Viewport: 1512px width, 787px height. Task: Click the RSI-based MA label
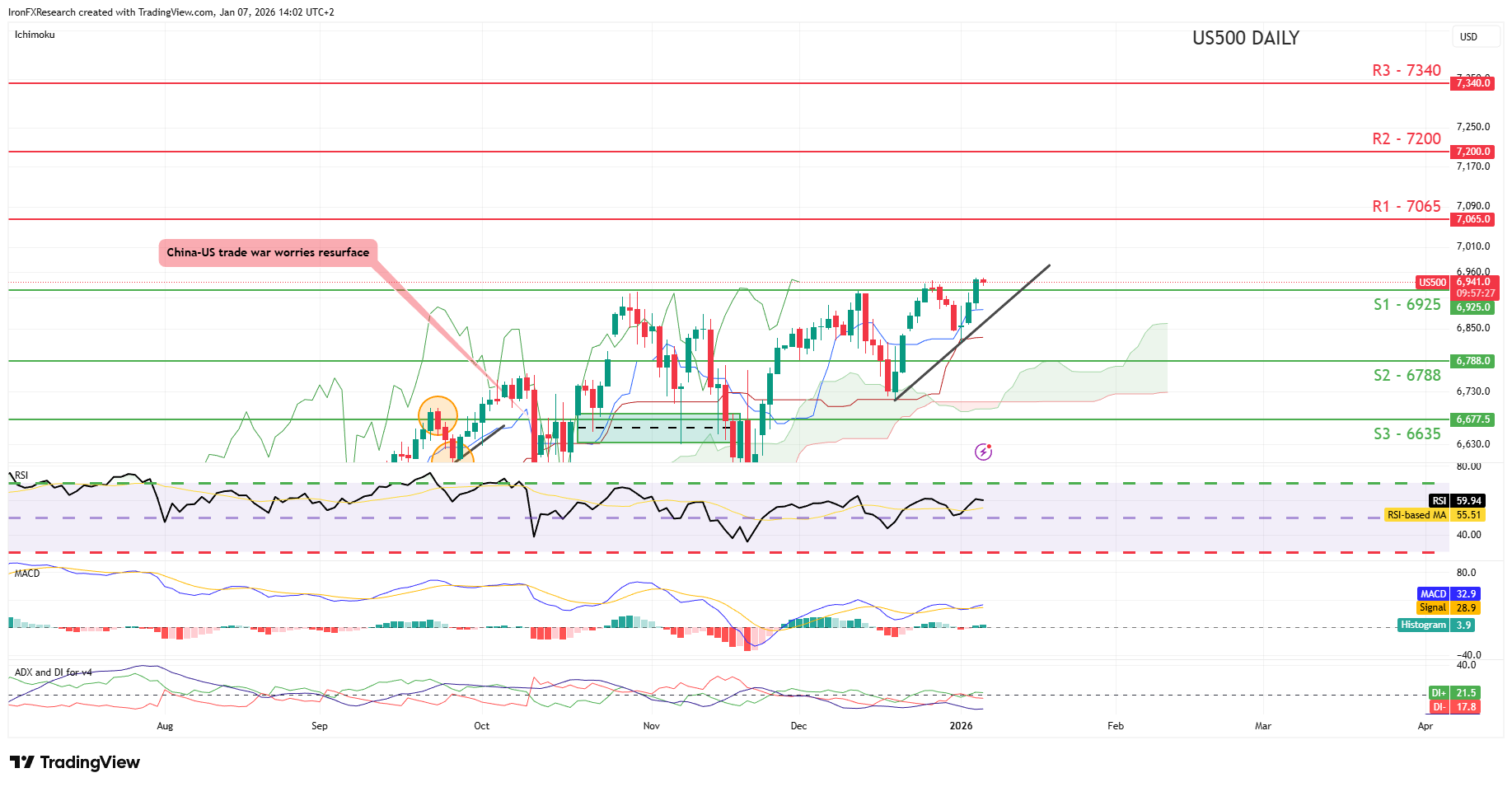click(1416, 515)
